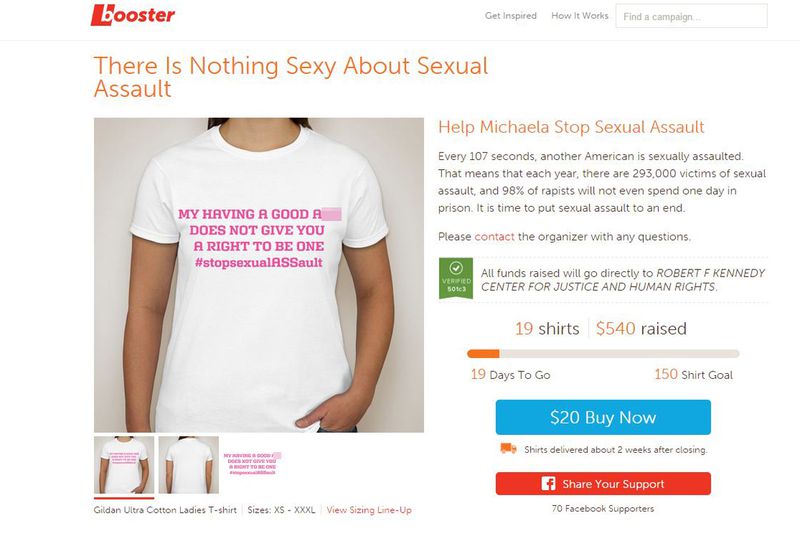Select the back view shirt thumbnail
Viewport: 800px width, 536px height.
tap(189, 465)
